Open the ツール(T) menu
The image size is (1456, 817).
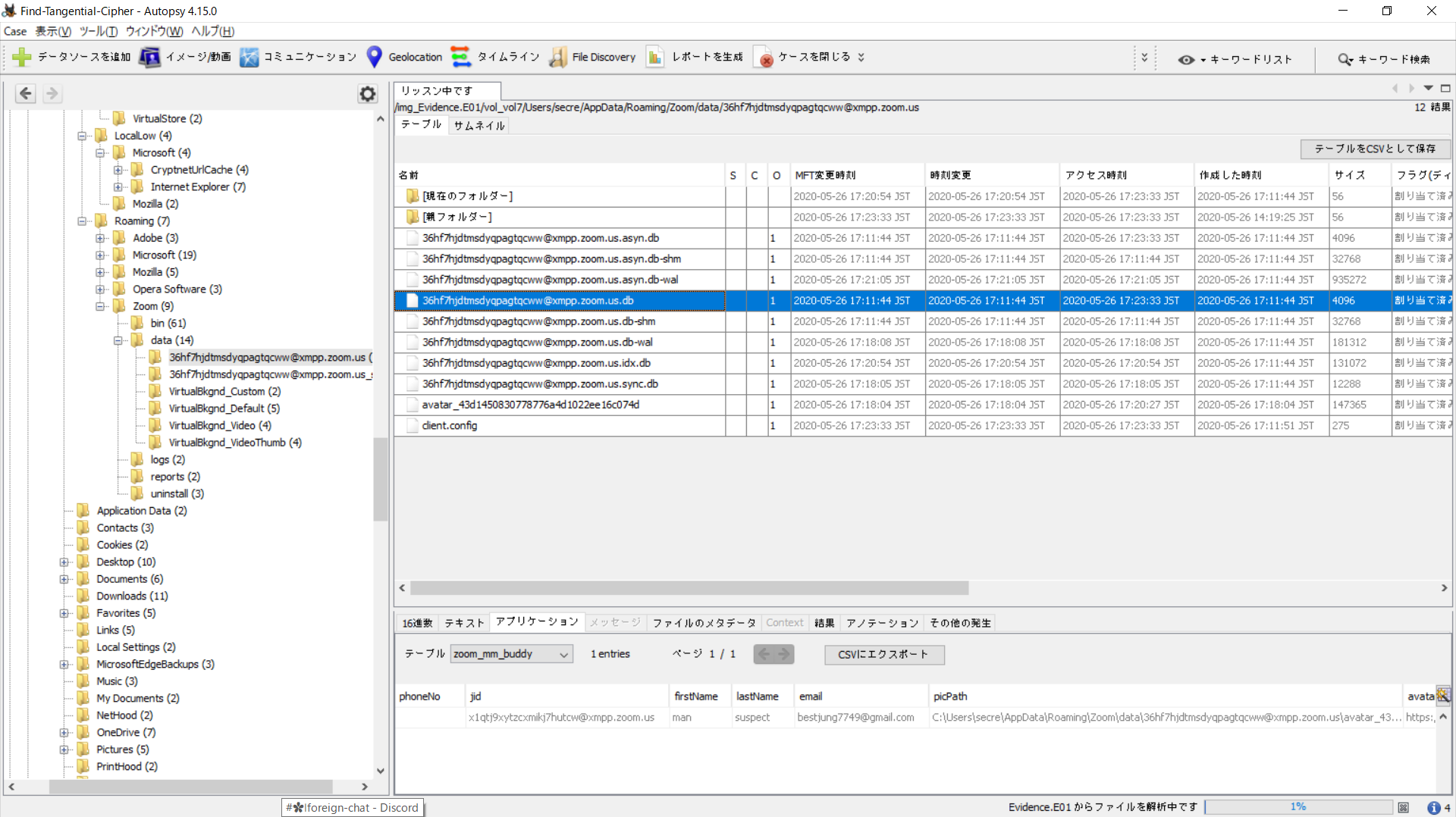pyautogui.click(x=99, y=31)
